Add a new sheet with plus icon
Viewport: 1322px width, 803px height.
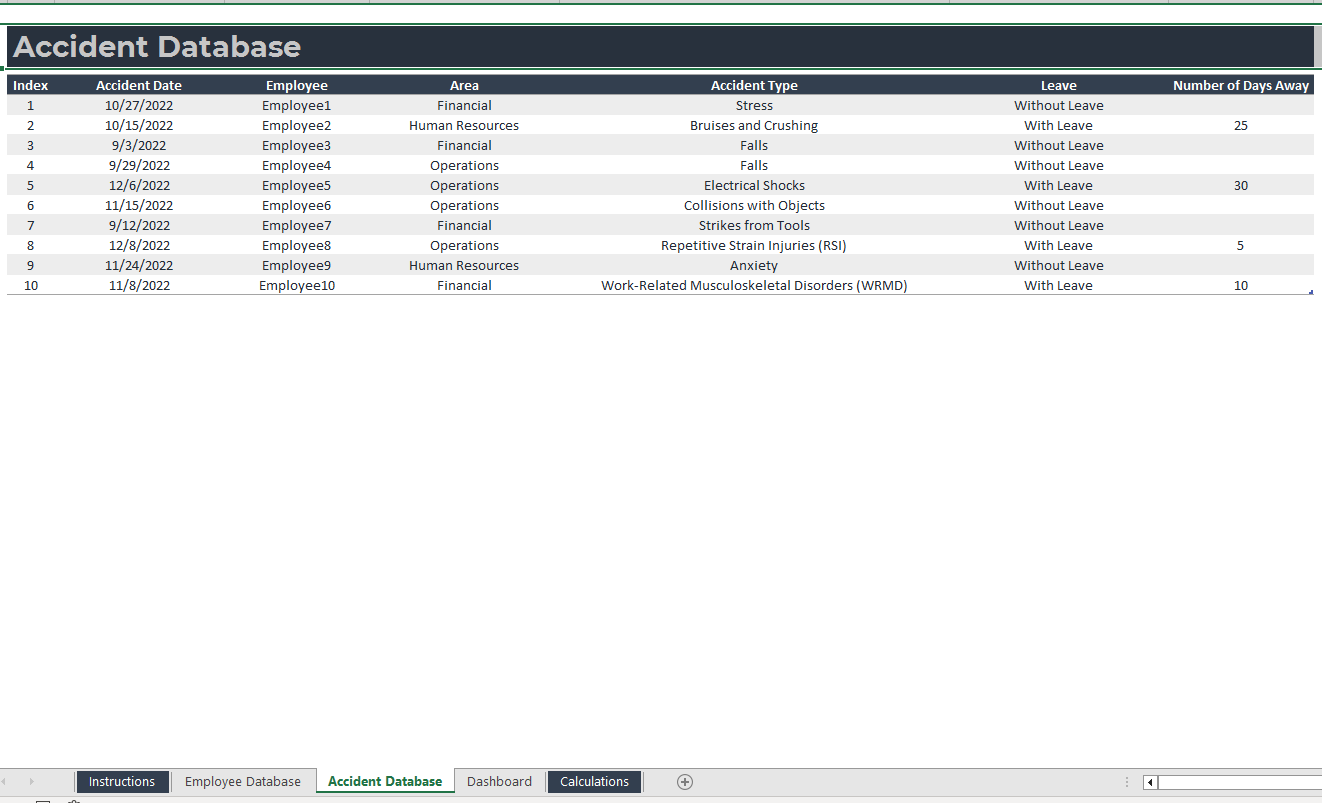point(685,782)
